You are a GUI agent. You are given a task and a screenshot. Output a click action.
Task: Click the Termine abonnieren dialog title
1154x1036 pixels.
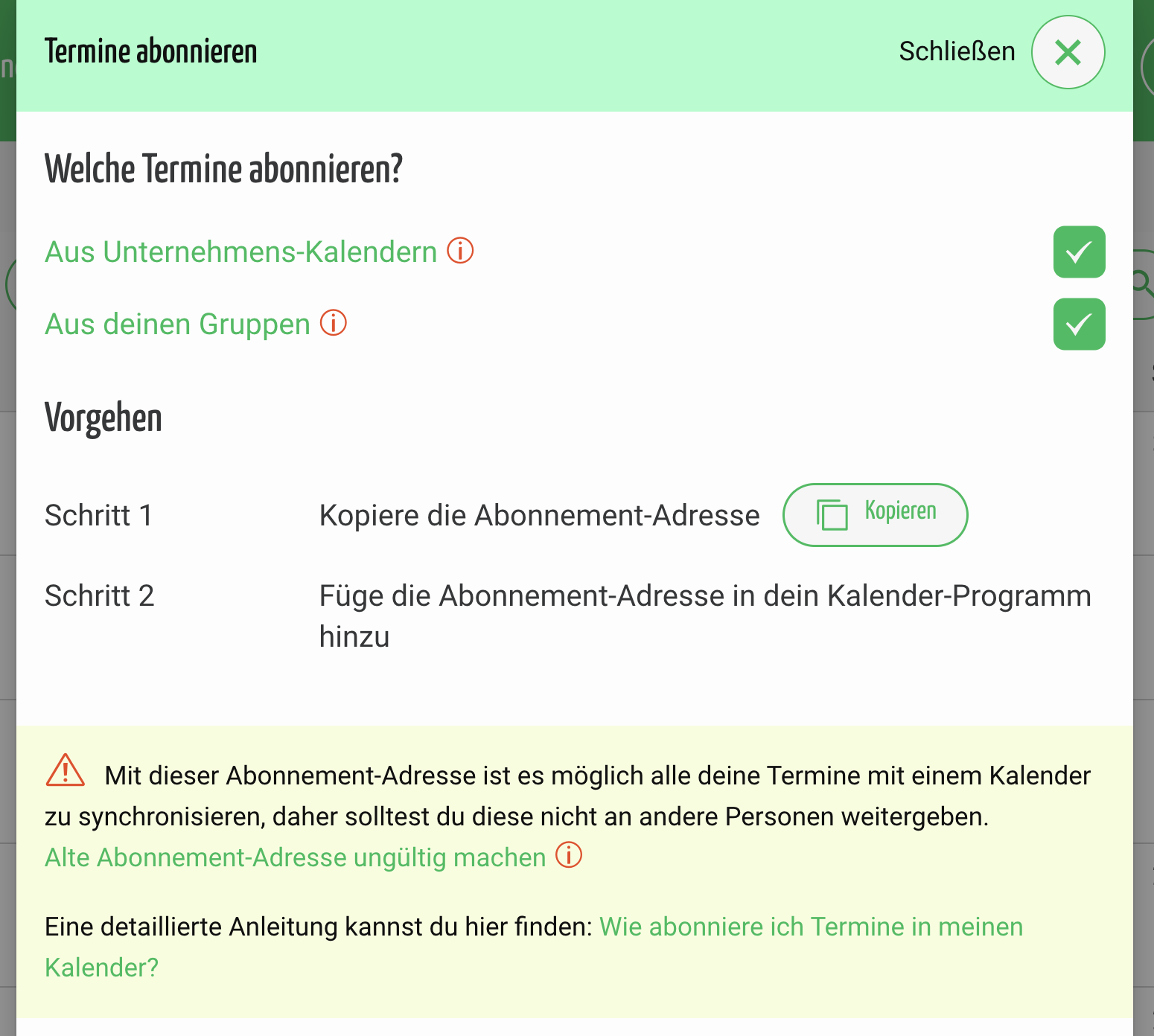151,51
